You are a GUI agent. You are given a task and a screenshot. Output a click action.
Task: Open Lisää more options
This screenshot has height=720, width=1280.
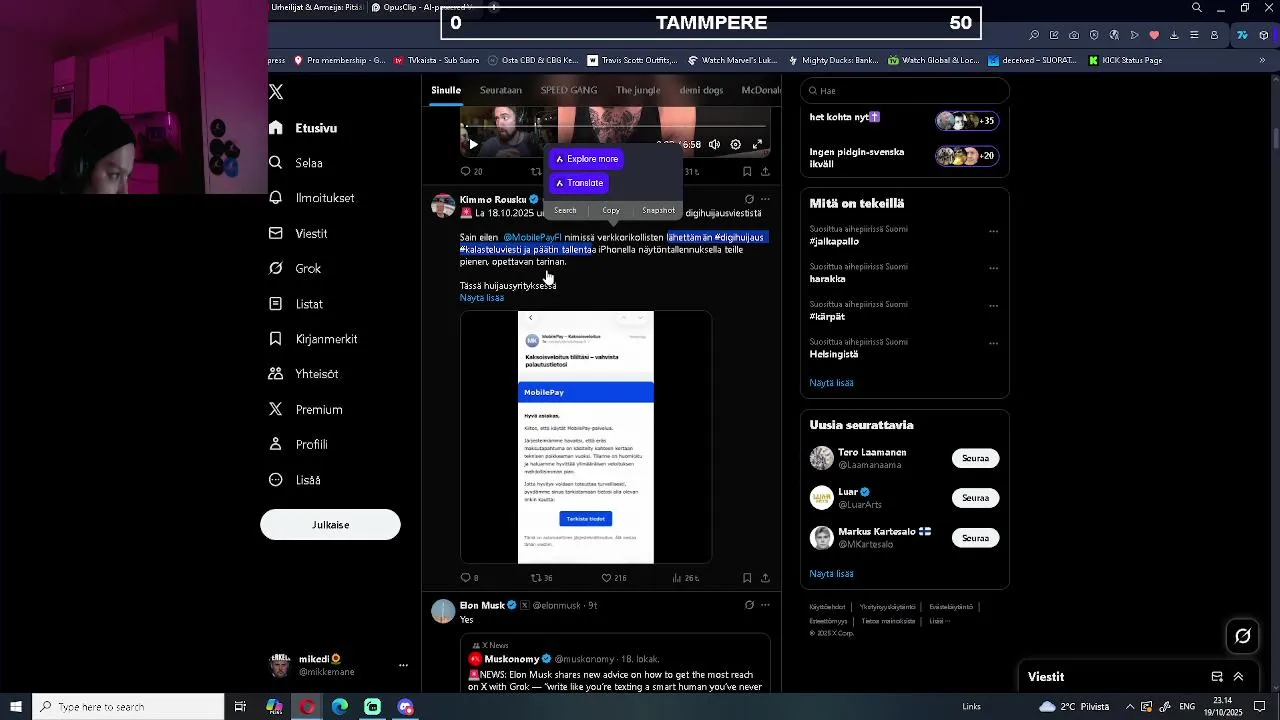[295, 480]
